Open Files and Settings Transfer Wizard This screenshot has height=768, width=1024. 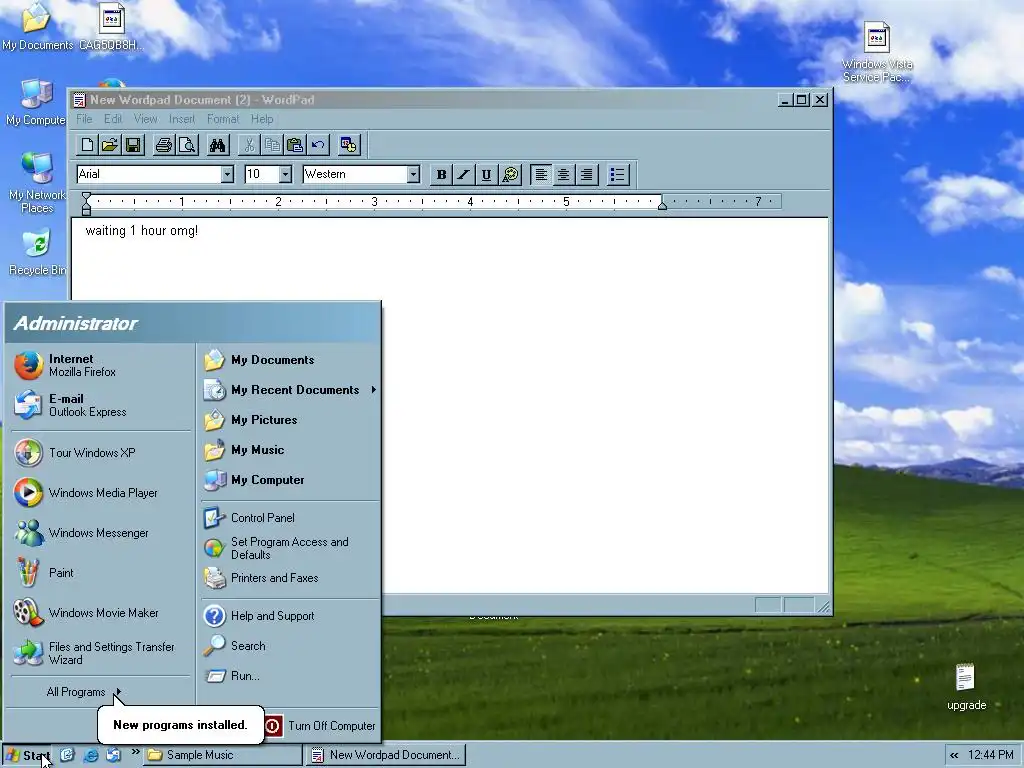(x=101, y=653)
